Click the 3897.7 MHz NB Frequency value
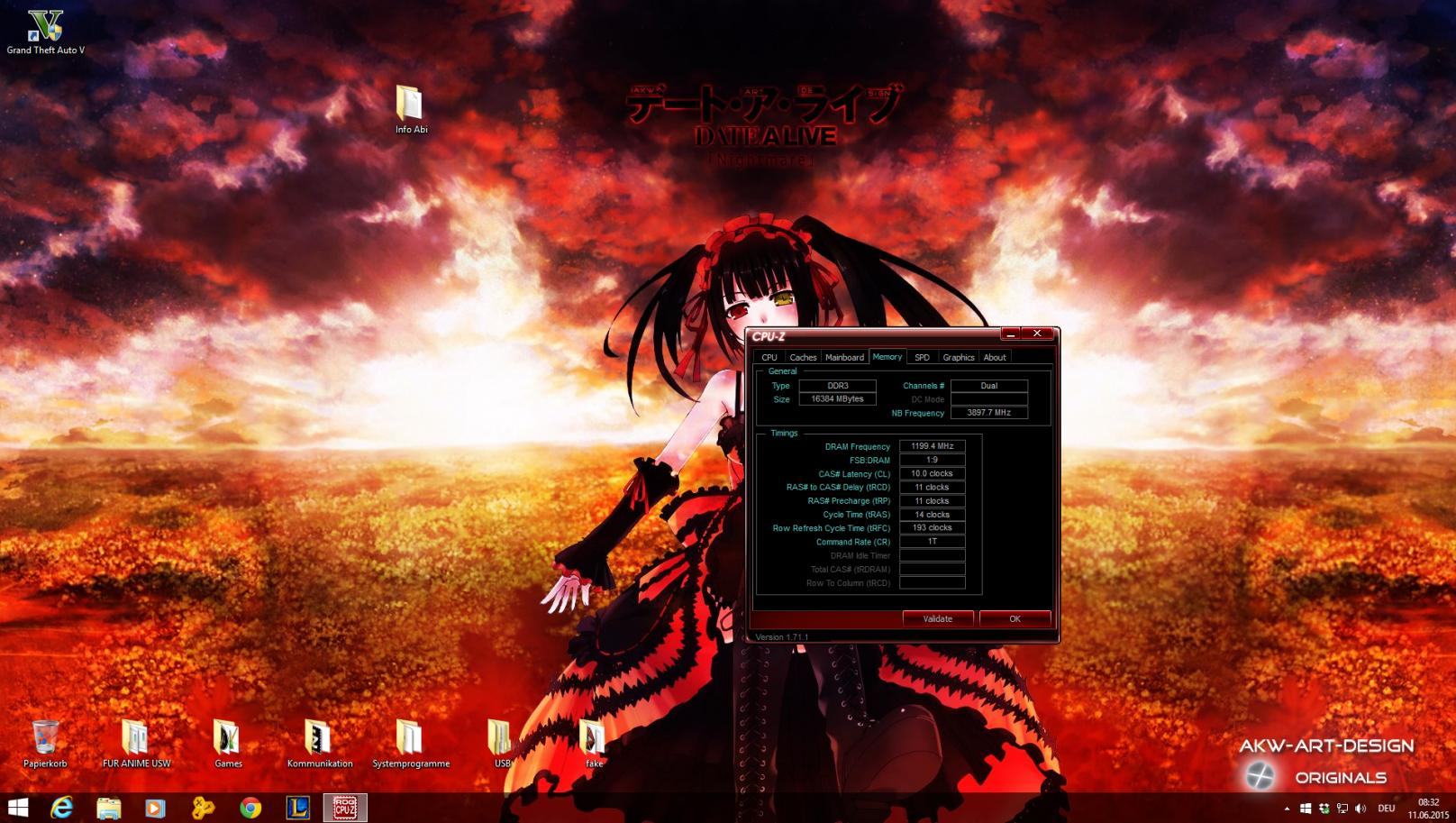Viewport: 1456px width, 823px height. point(988,413)
